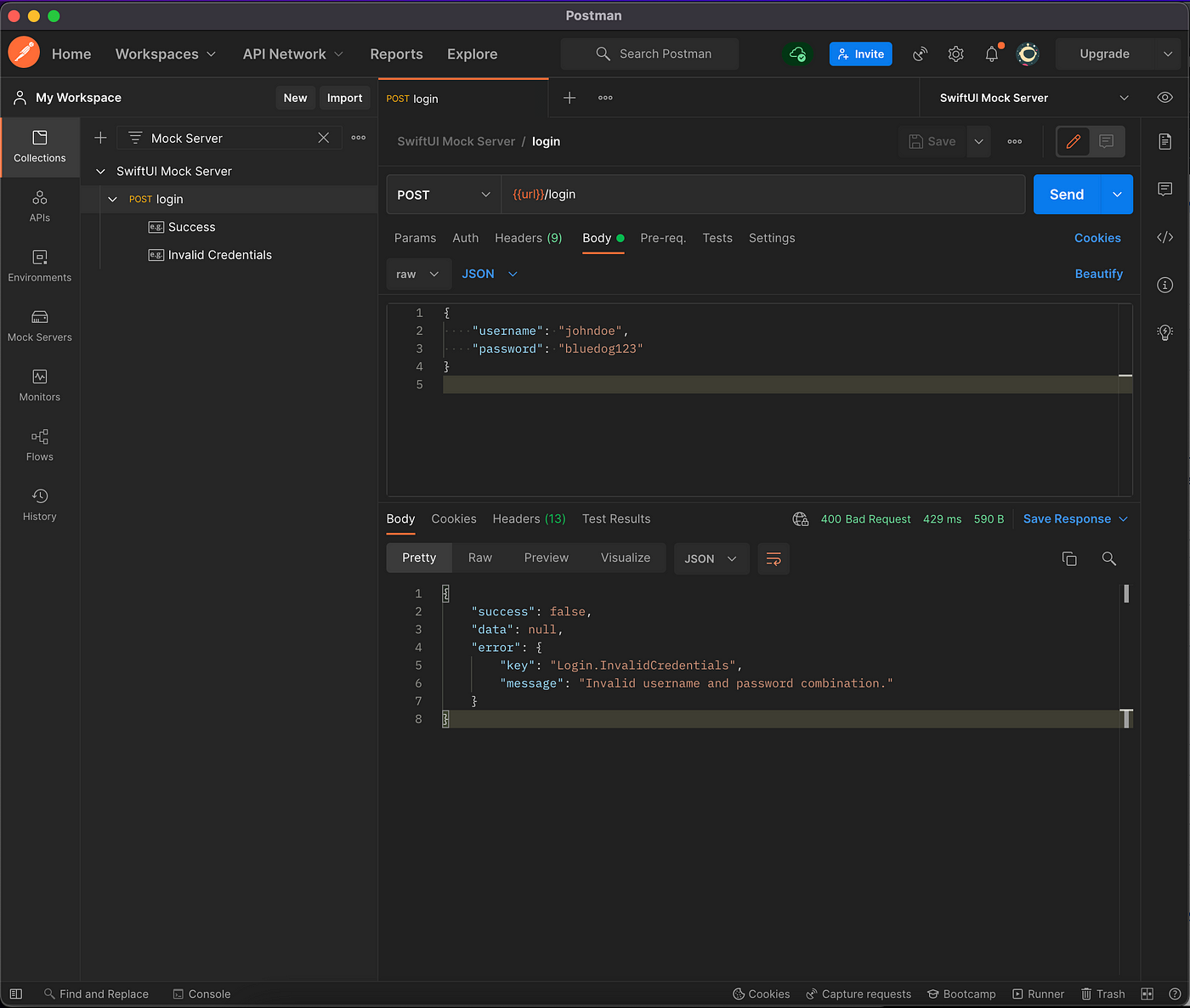Switch to request Params tab

point(415,238)
